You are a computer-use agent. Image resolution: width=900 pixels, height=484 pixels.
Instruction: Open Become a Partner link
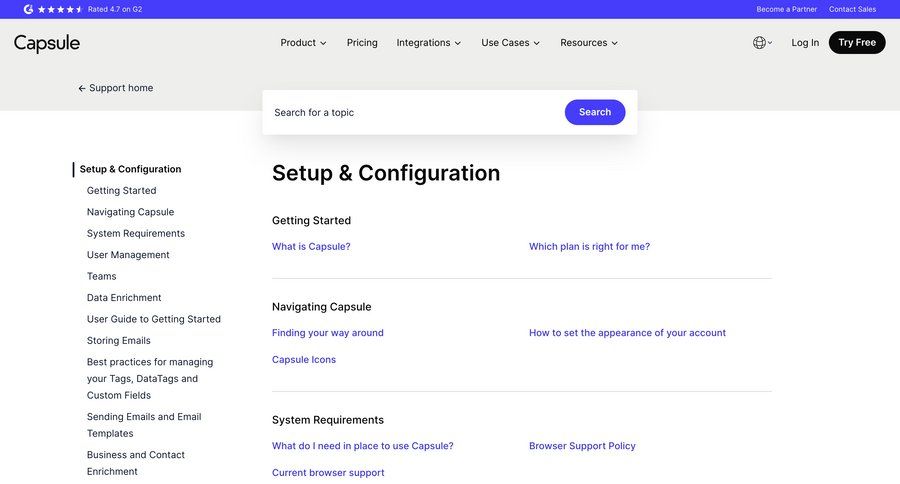tap(786, 9)
